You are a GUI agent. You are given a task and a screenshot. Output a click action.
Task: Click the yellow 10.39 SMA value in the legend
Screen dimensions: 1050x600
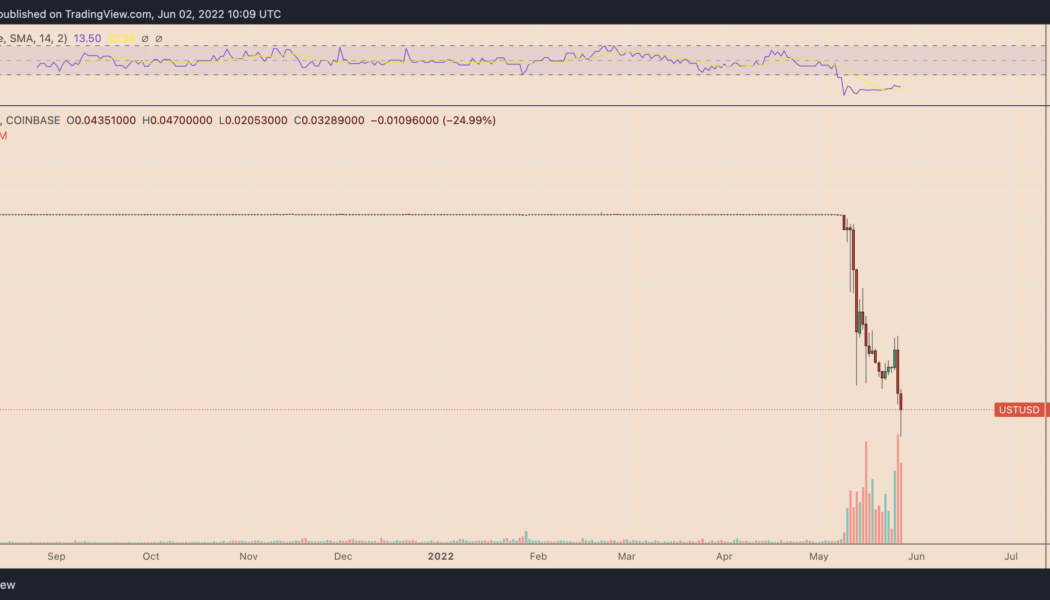(x=124, y=38)
